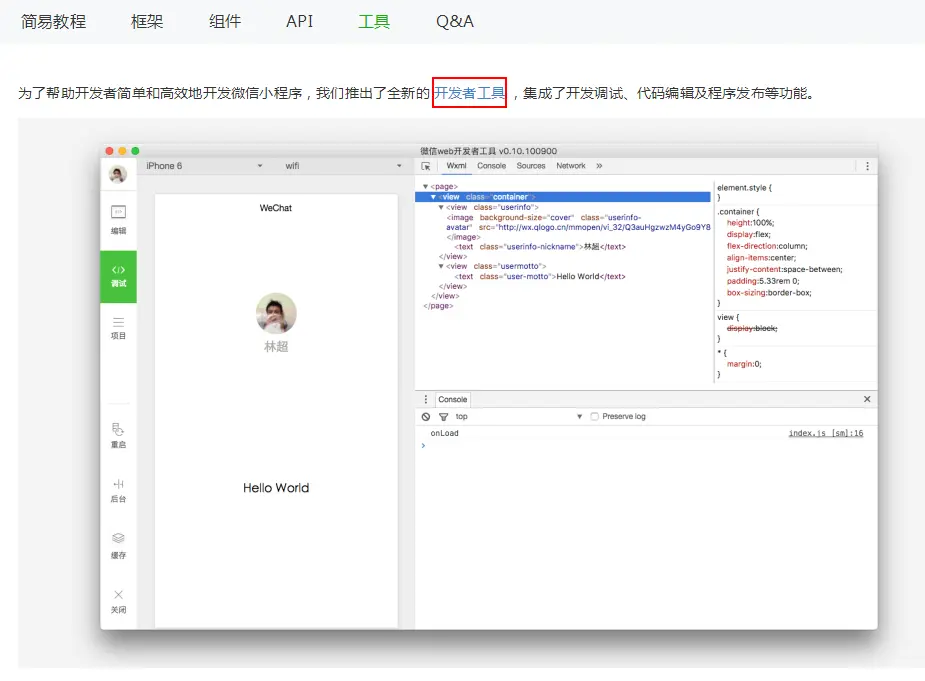The width and height of the screenshot is (925, 681).
Task: Open the Q&A nav item
Action: [455, 22]
